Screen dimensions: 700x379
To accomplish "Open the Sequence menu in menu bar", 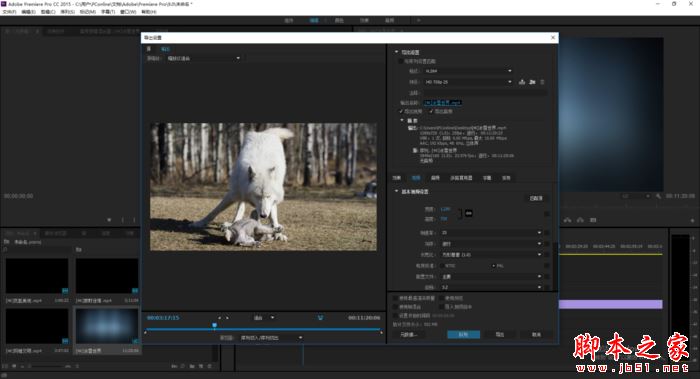I will (67, 12).
